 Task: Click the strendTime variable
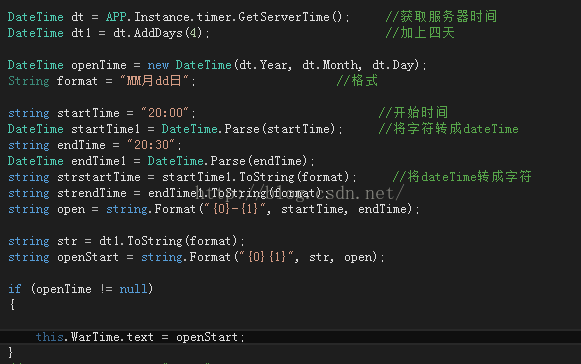(92, 193)
